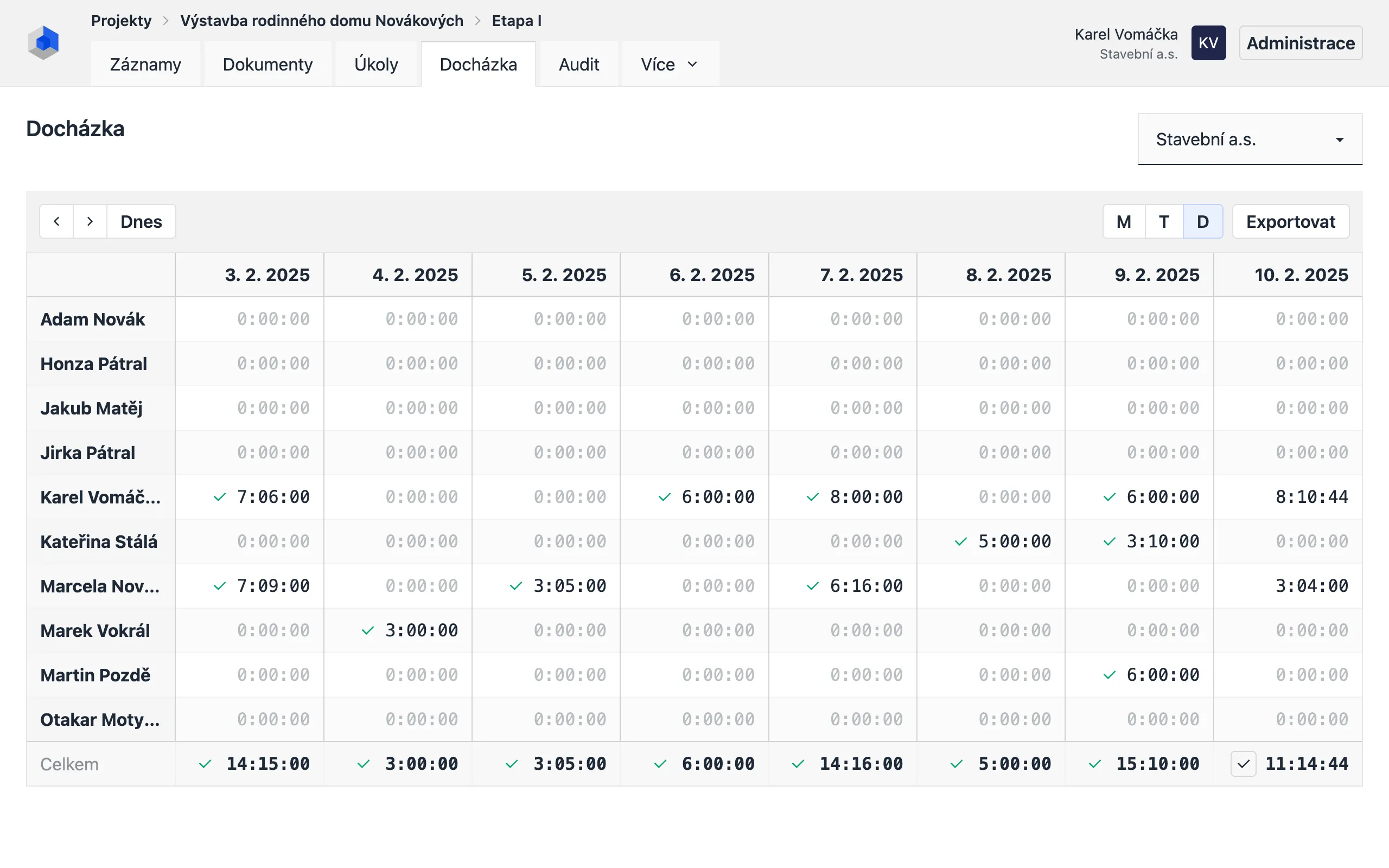Select the Kateřina Stálá row name
1389x868 pixels.
(99, 542)
